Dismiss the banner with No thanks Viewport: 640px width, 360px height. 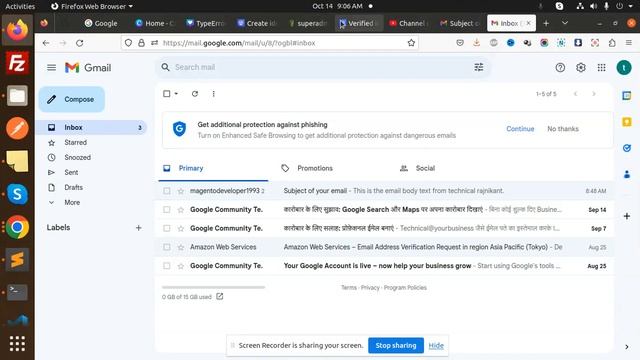pos(563,129)
